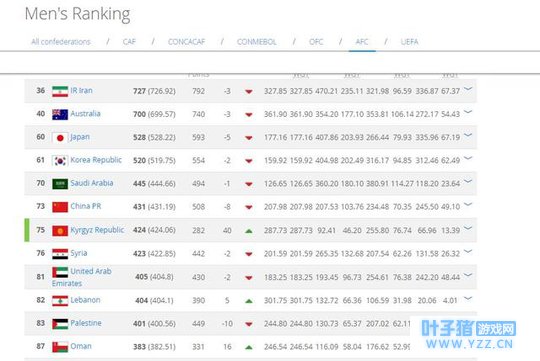Open the China PR team link
Image resolution: width=540 pixels, height=361 pixels.
point(86,206)
